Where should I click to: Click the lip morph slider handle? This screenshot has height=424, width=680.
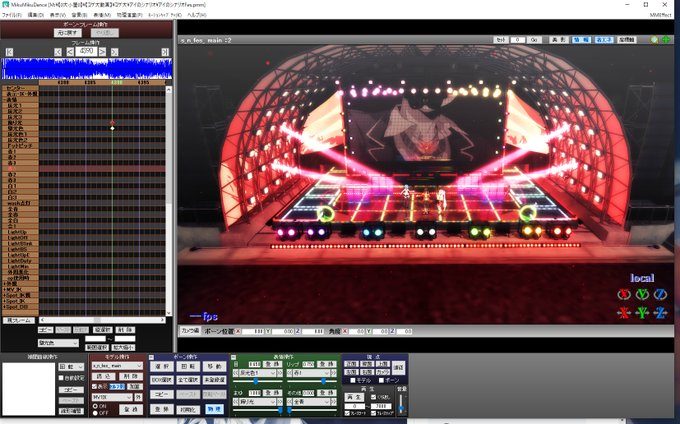pyautogui.click(x=324, y=381)
